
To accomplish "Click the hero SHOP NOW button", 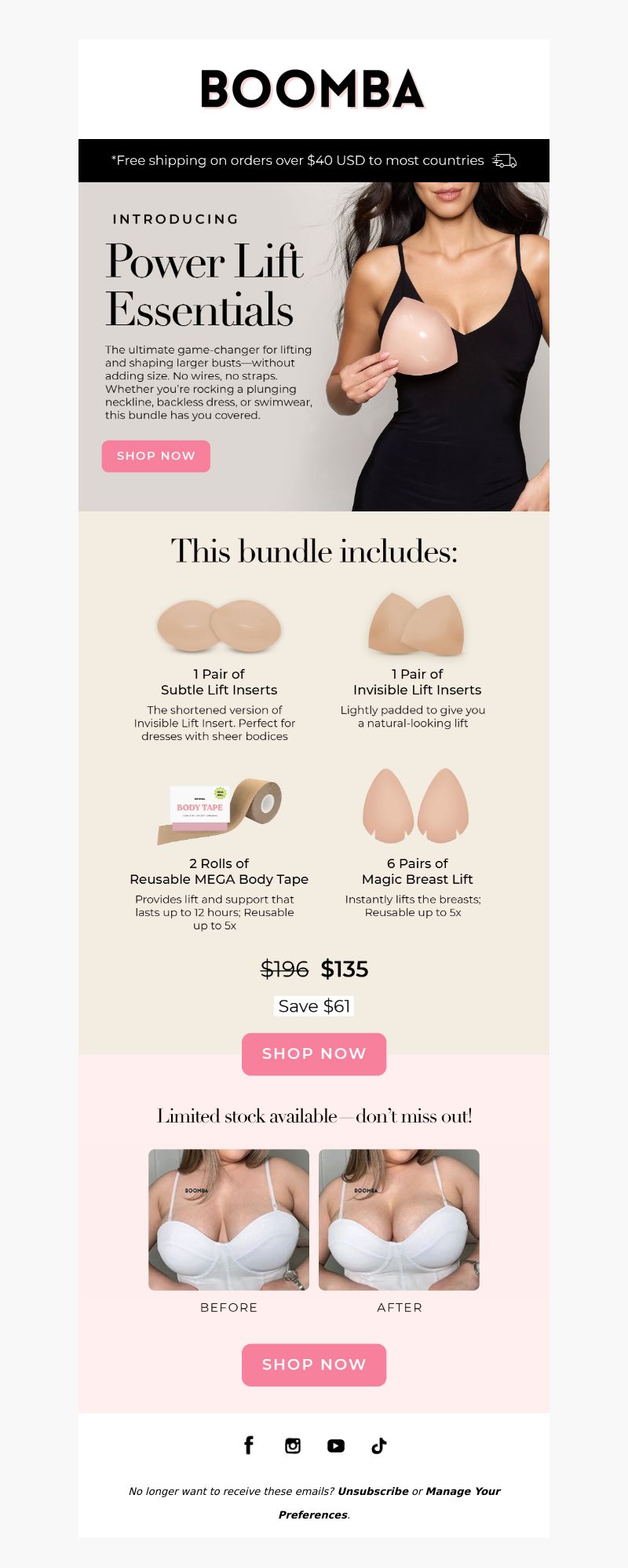I will coord(156,456).
